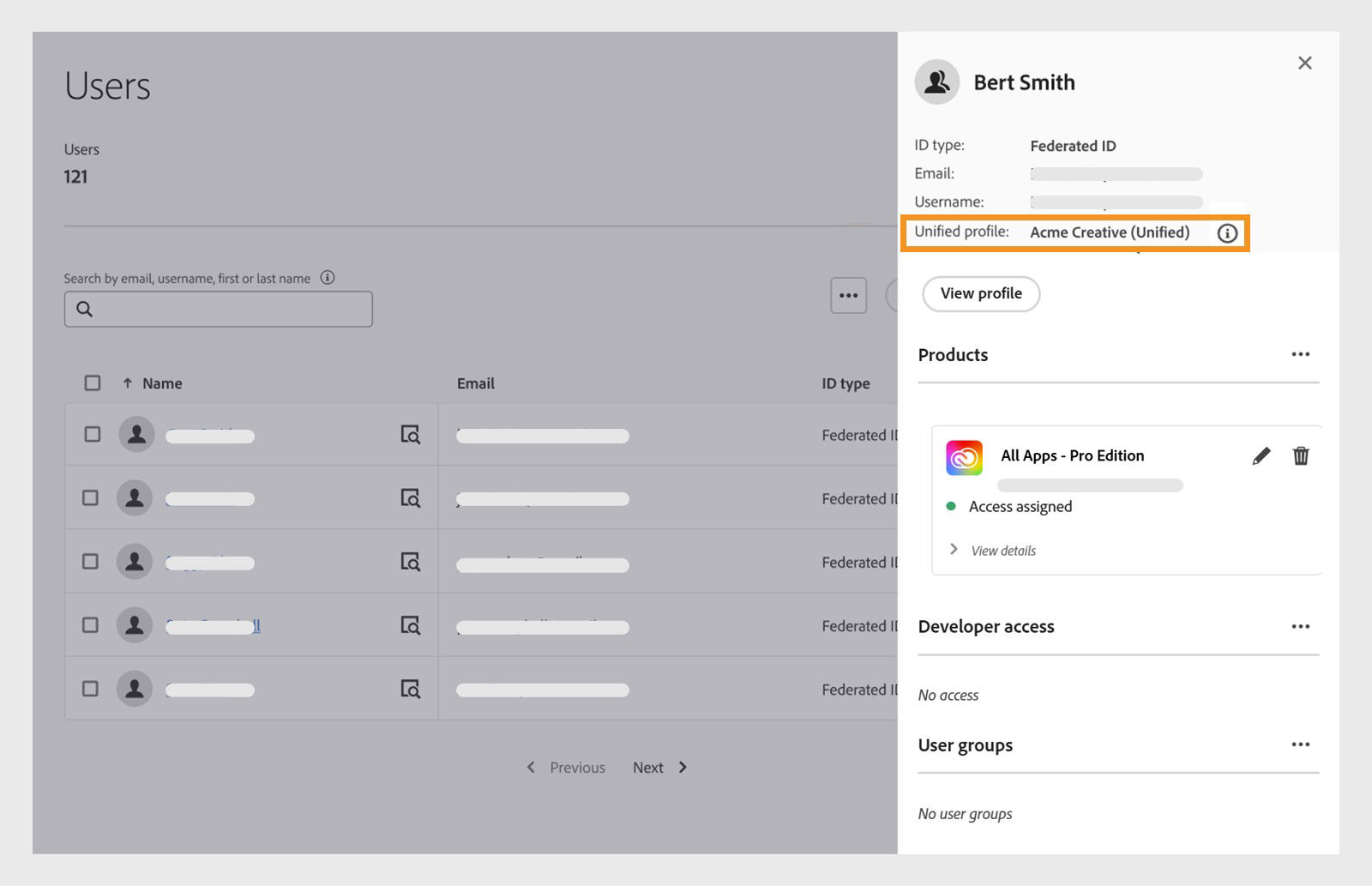
Task: Go to Next page of users
Action: pyautogui.click(x=659, y=768)
